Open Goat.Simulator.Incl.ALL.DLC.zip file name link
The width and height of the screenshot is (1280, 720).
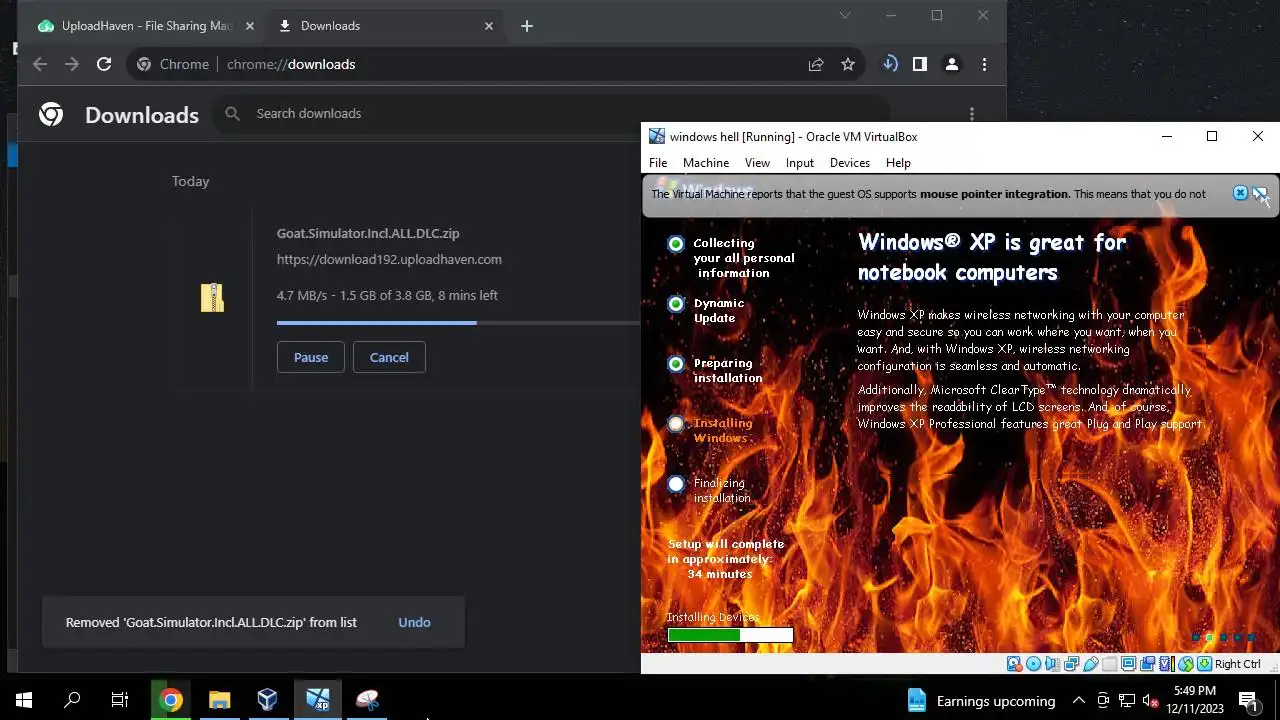368,233
